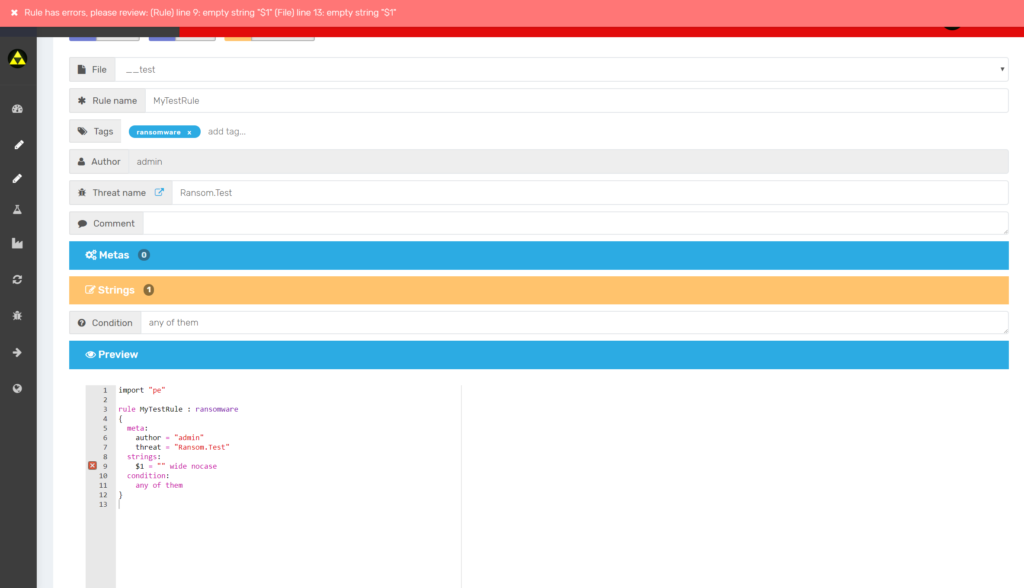Open the flask lab icon in sidebar
Screen dimensions: 1024x588
pyautogui.click(x=16, y=209)
